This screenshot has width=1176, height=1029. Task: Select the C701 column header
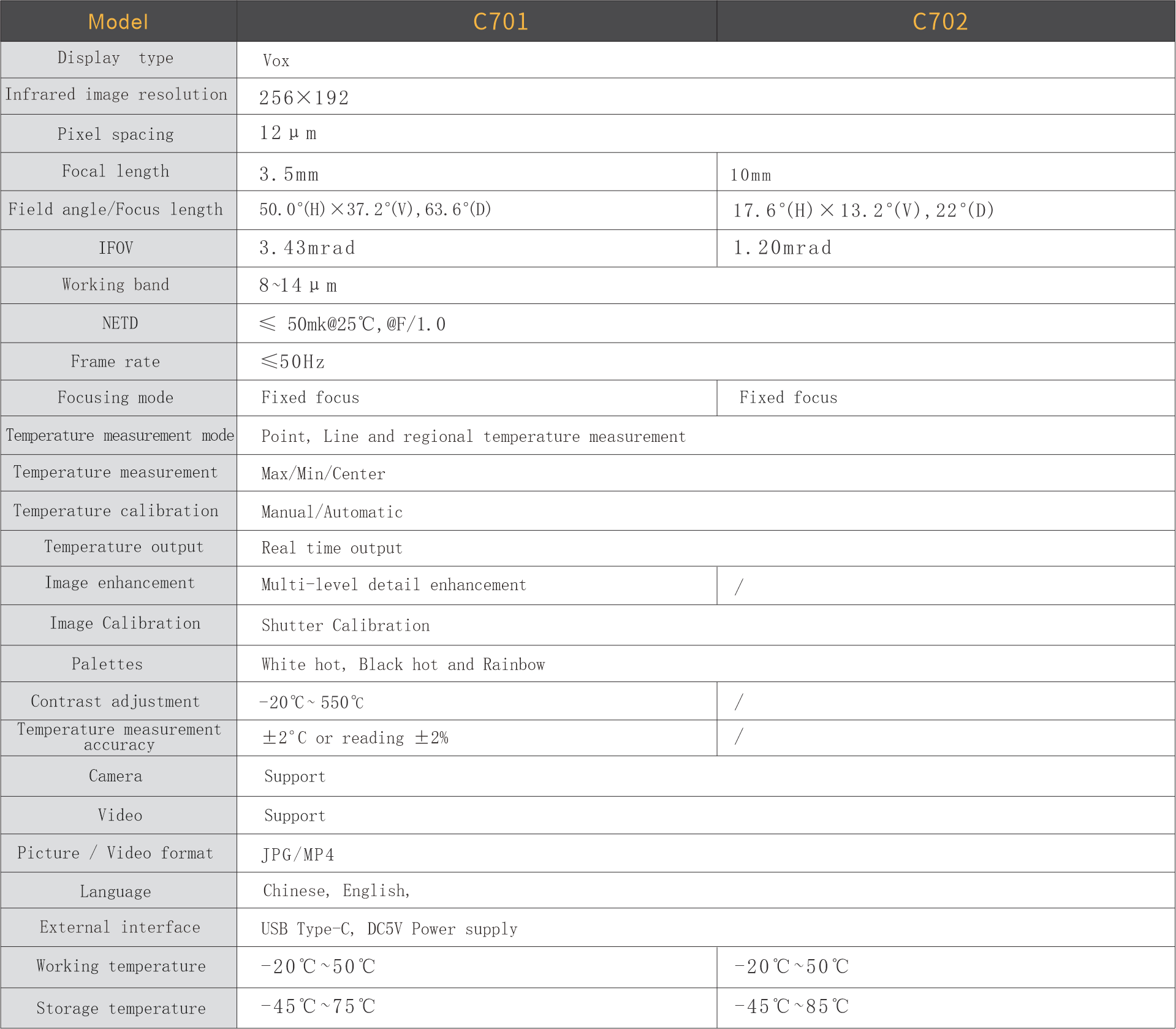pos(501,21)
